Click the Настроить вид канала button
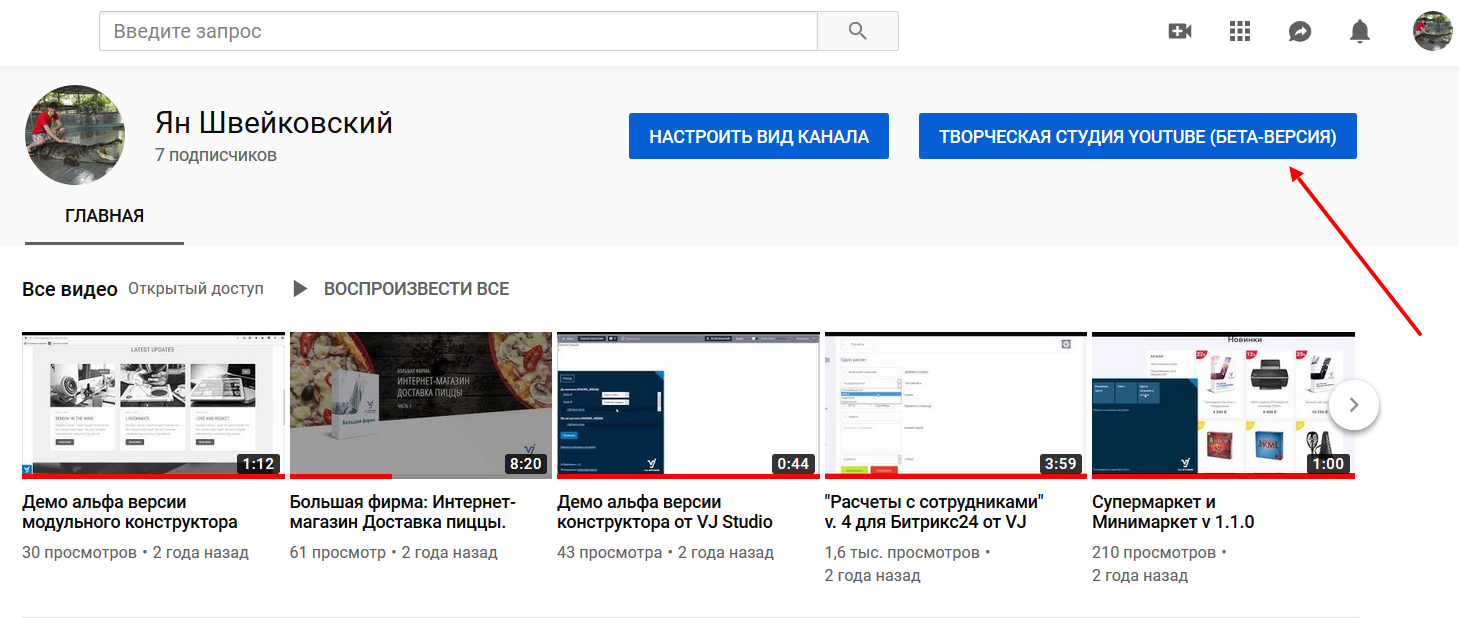 click(x=759, y=136)
